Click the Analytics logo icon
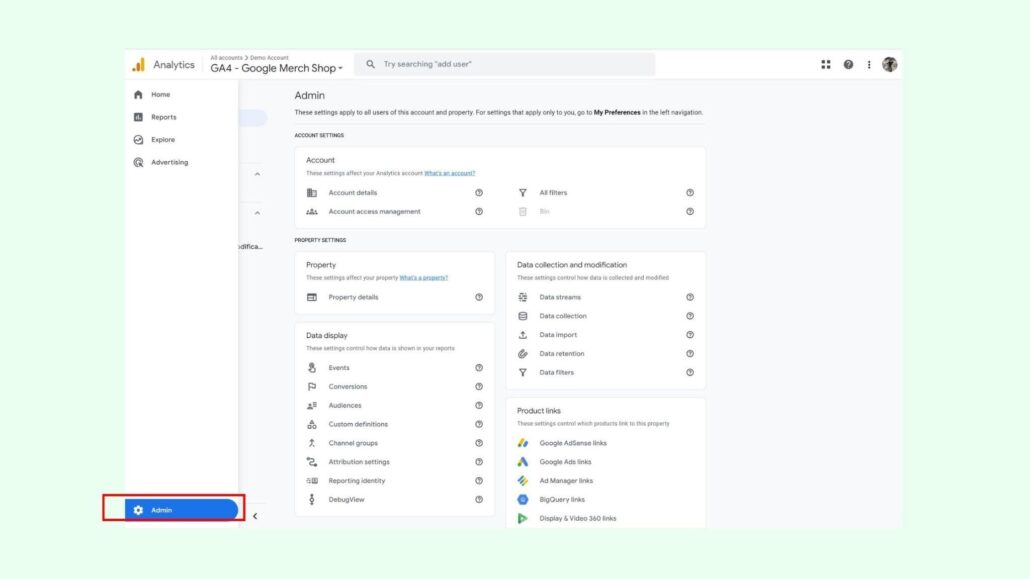 138,65
